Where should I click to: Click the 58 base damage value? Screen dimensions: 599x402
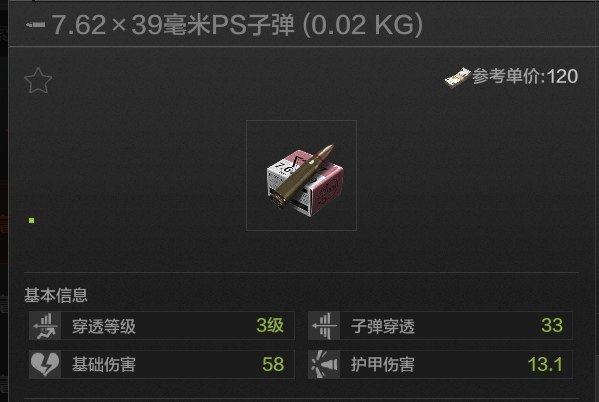tap(273, 364)
